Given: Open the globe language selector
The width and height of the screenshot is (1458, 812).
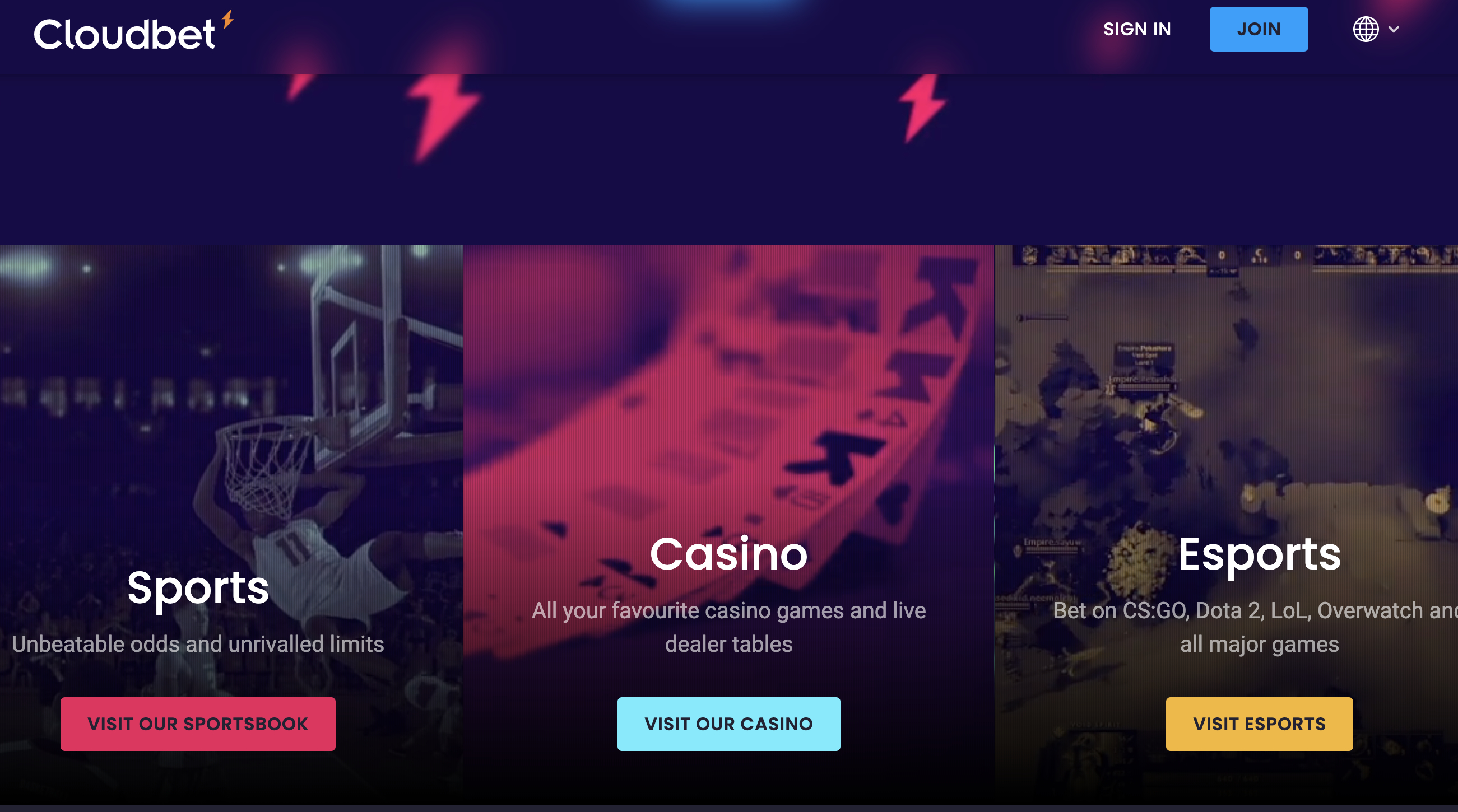Looking at the screenshot, I should pyautogui.click(x=1365, y=30).
